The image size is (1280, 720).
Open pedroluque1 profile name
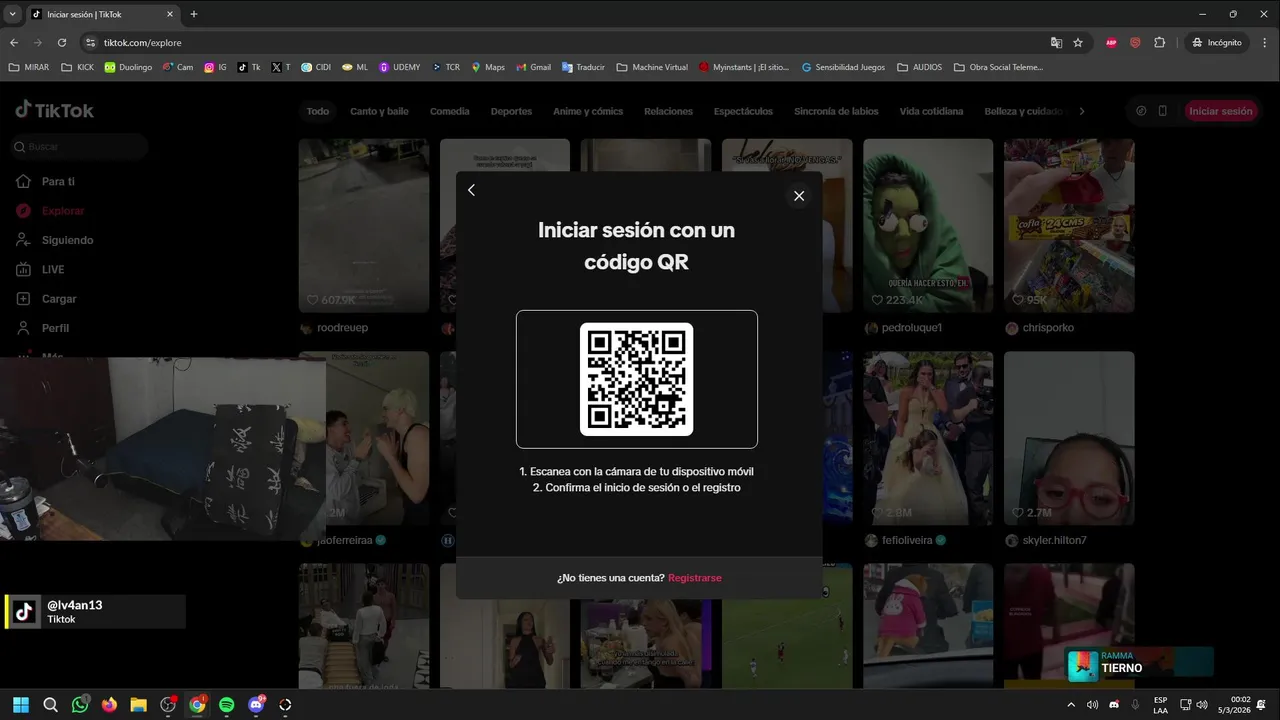tap(912, 328)
